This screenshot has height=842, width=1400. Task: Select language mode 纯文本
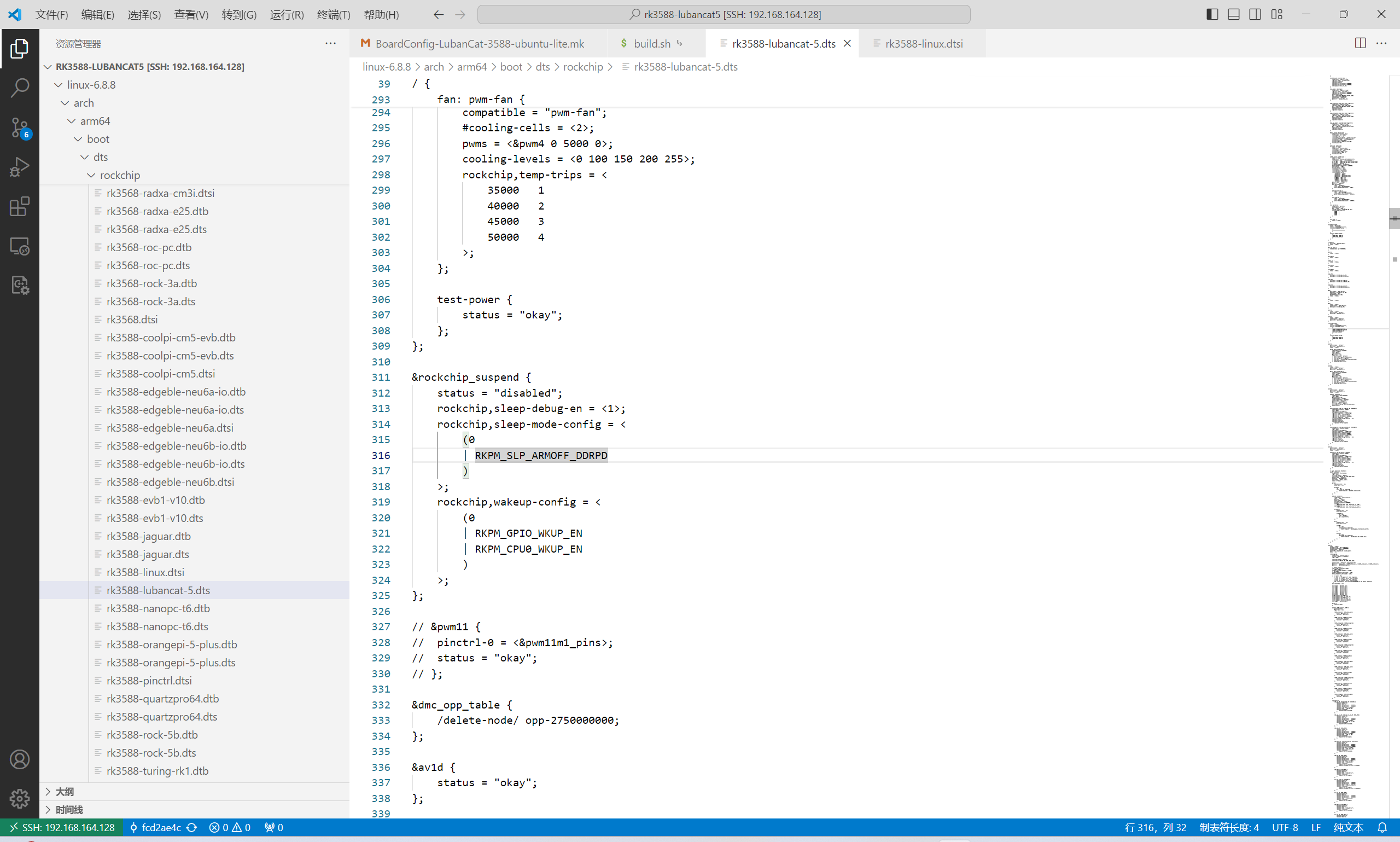click(1349, 827)
